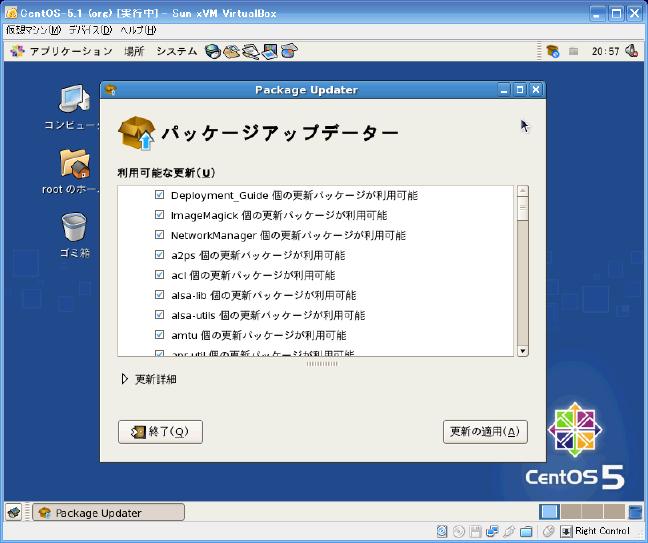This screenshot has width=648, height=543.
Task: Click the volume speaker icon in panel
Action: tap(631, 51)
